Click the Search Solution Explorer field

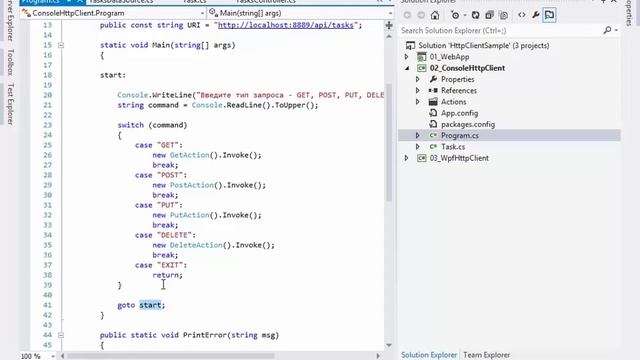[500, 31]
